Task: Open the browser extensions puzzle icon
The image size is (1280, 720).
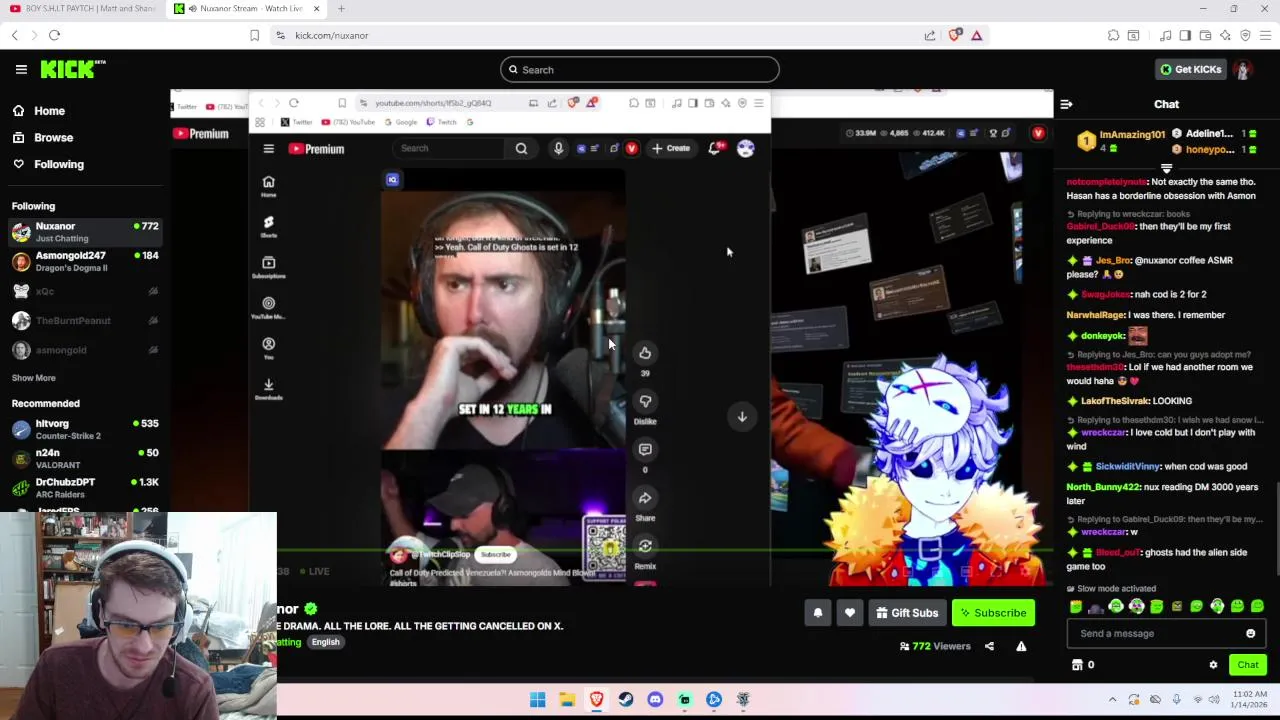Action: coord(1113,35)
